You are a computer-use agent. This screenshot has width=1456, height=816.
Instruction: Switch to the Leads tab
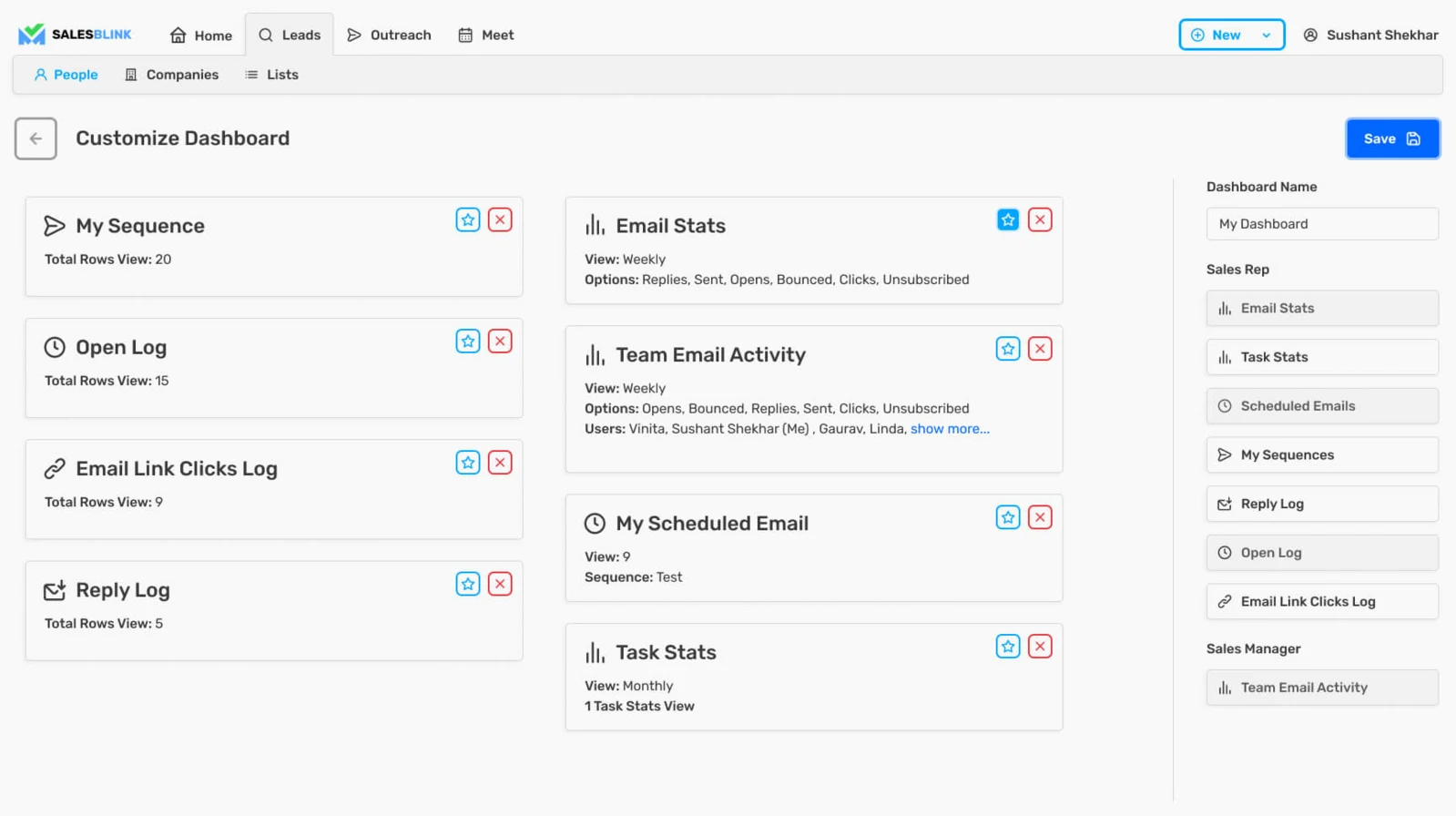pyautogui.click(x=290, y=35)
